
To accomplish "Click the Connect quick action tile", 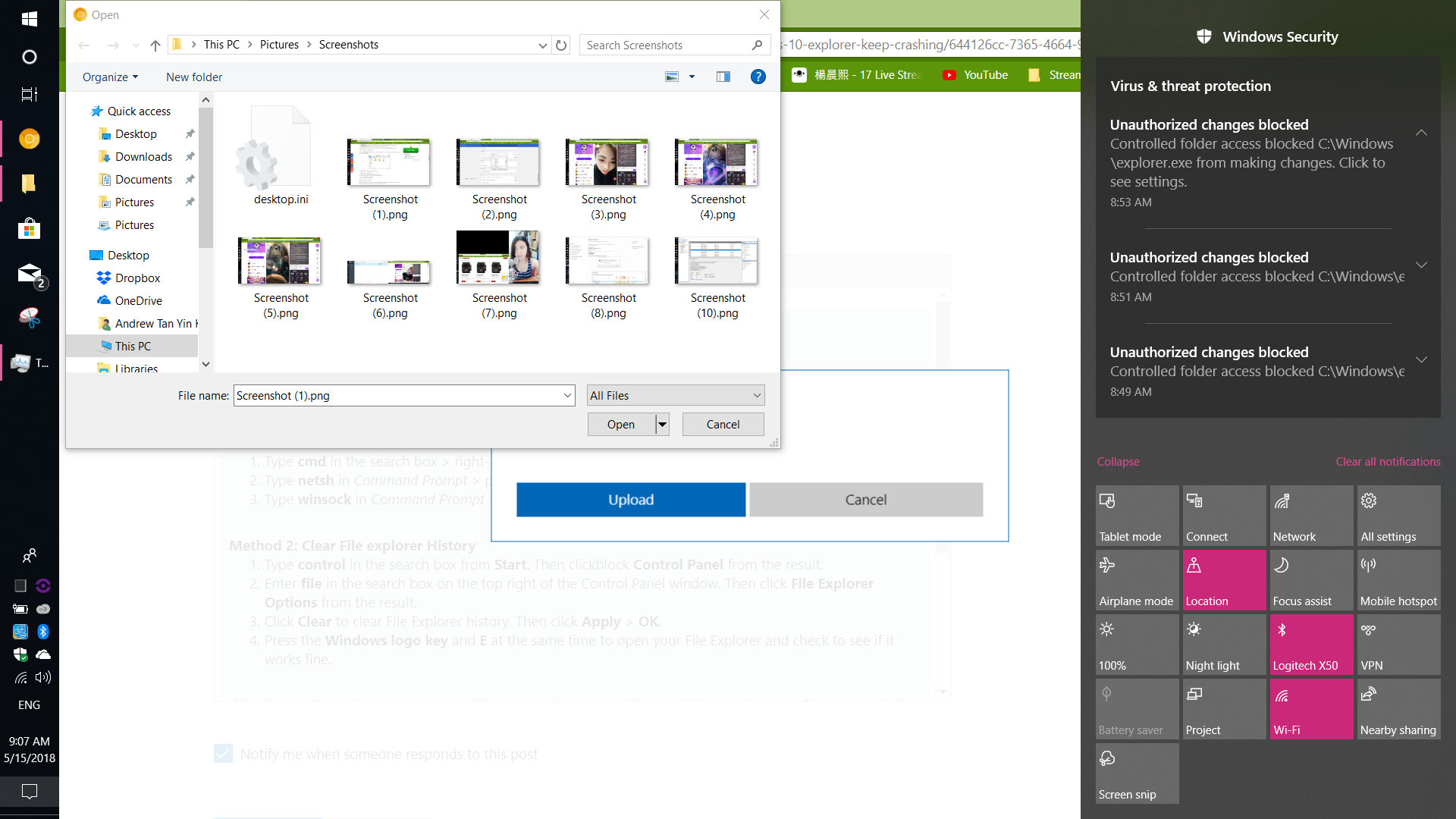I will pyautogui.click(x=1223, y=516).
